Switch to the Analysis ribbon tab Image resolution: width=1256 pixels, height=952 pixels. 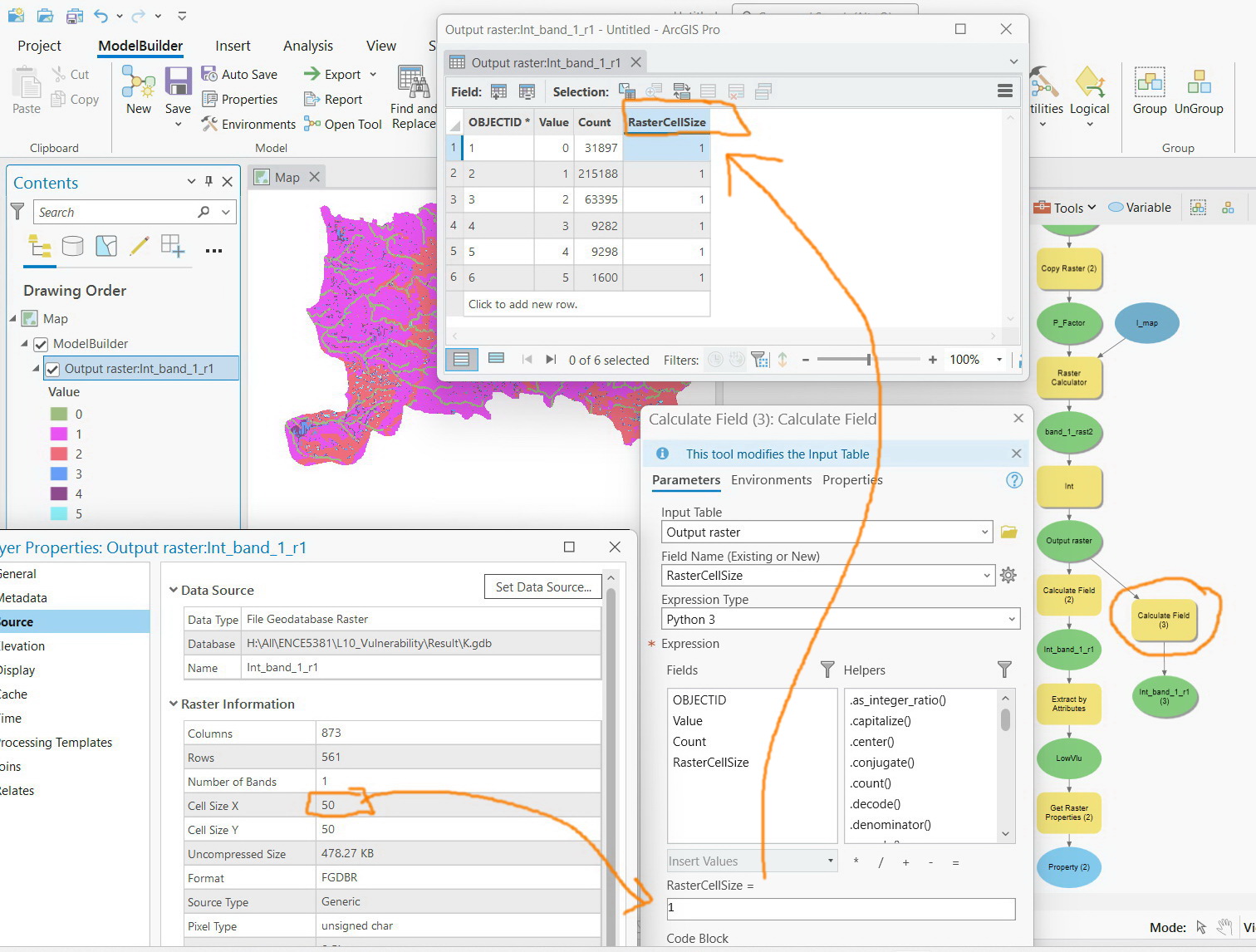(308, 46)
